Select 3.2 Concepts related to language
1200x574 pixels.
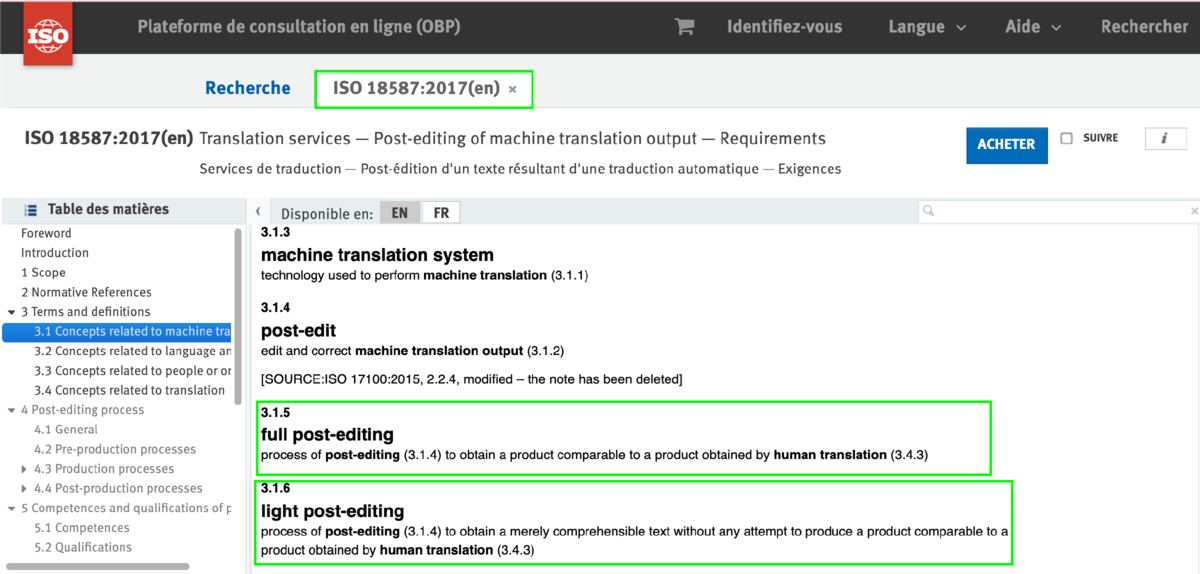pyautogui.click(x=132, y=351)
